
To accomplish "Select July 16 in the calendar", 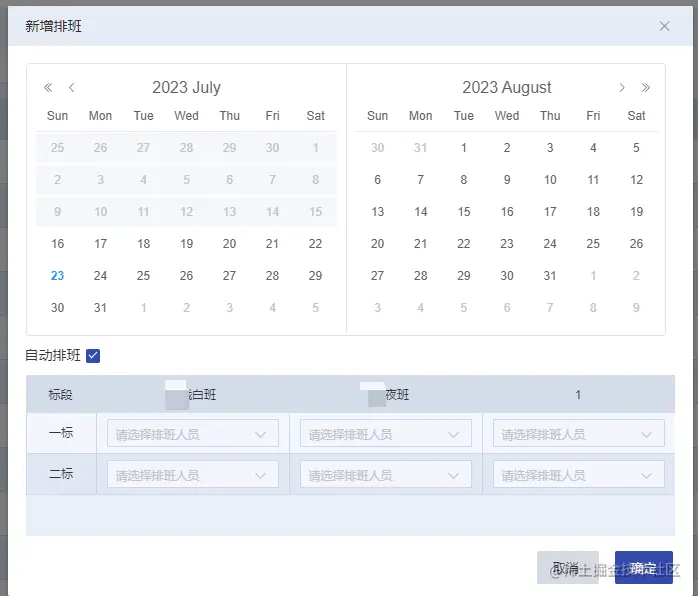I will point(57,244).
